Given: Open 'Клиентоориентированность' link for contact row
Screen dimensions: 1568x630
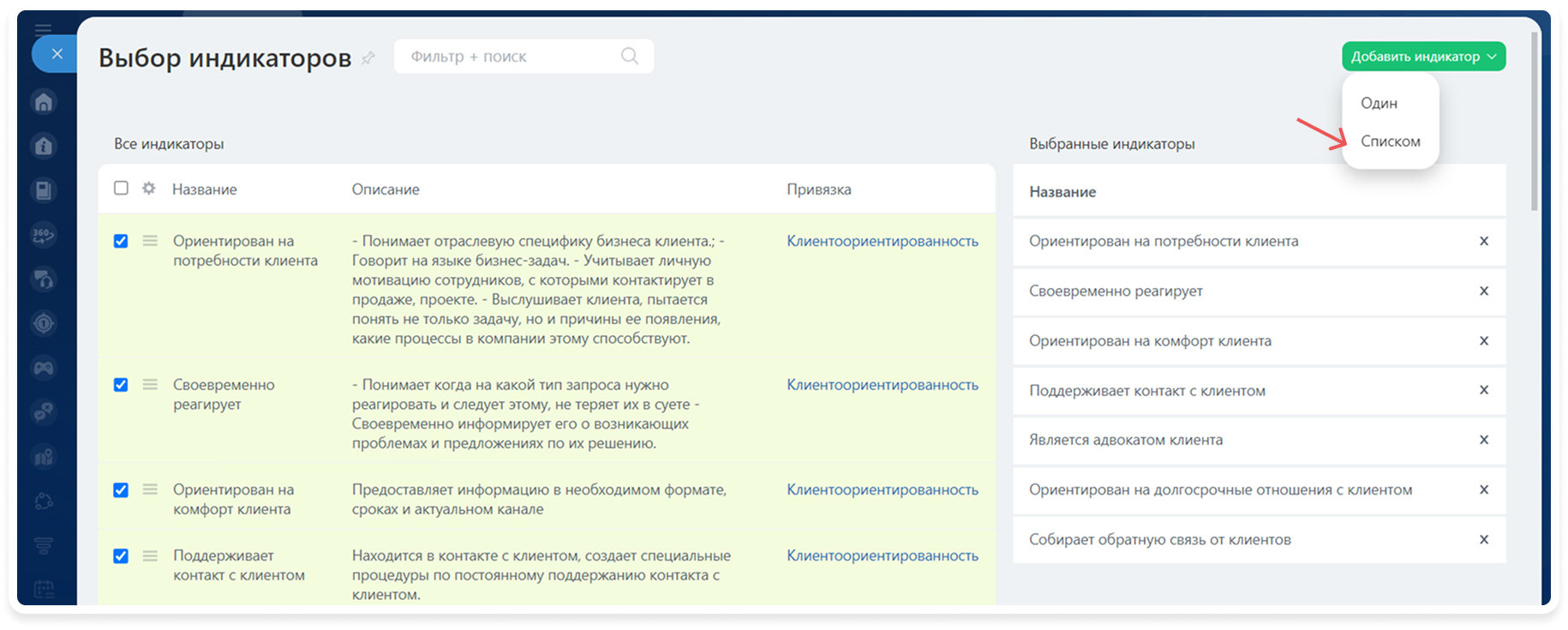Looking at the screenshot, I should coord(883,555).
